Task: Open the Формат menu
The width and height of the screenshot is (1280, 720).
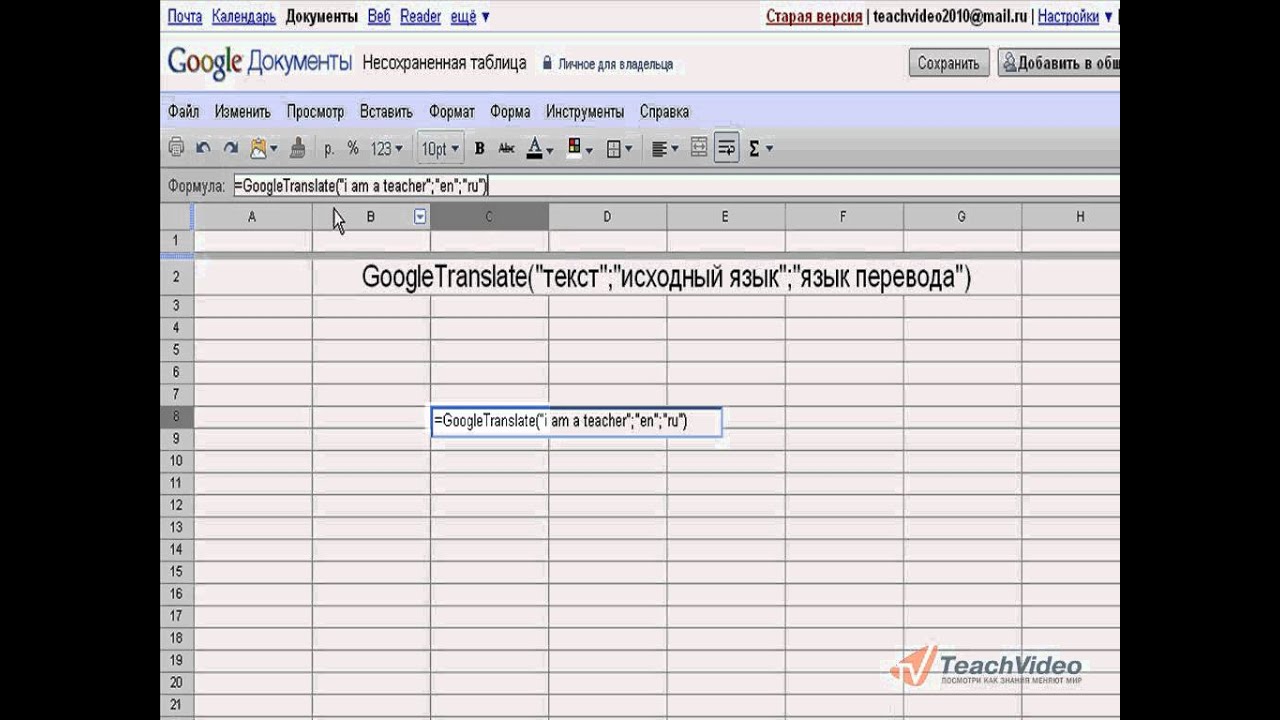Action: (452, 111)
